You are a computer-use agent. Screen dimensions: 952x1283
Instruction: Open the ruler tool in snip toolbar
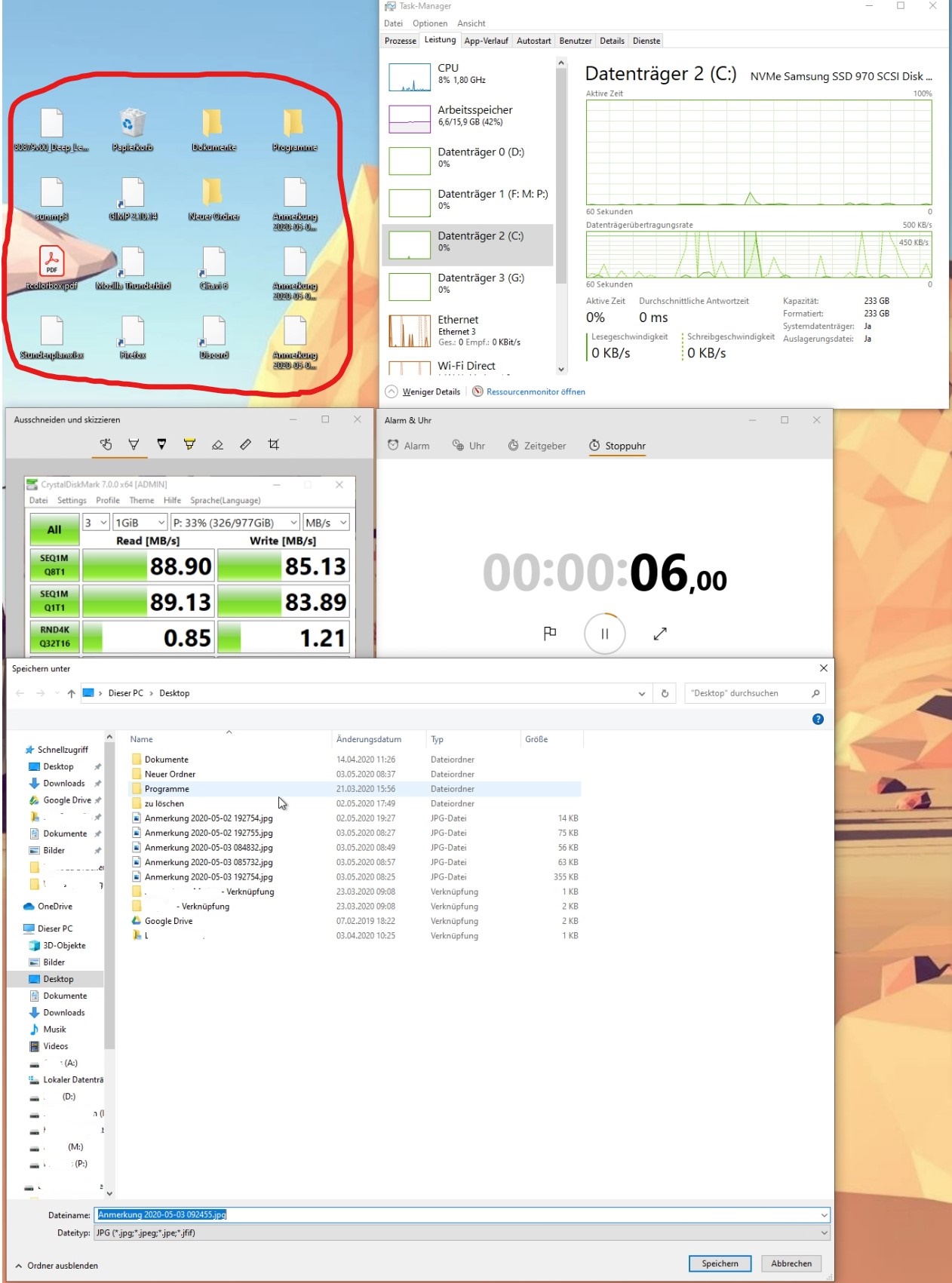(245, 445)
